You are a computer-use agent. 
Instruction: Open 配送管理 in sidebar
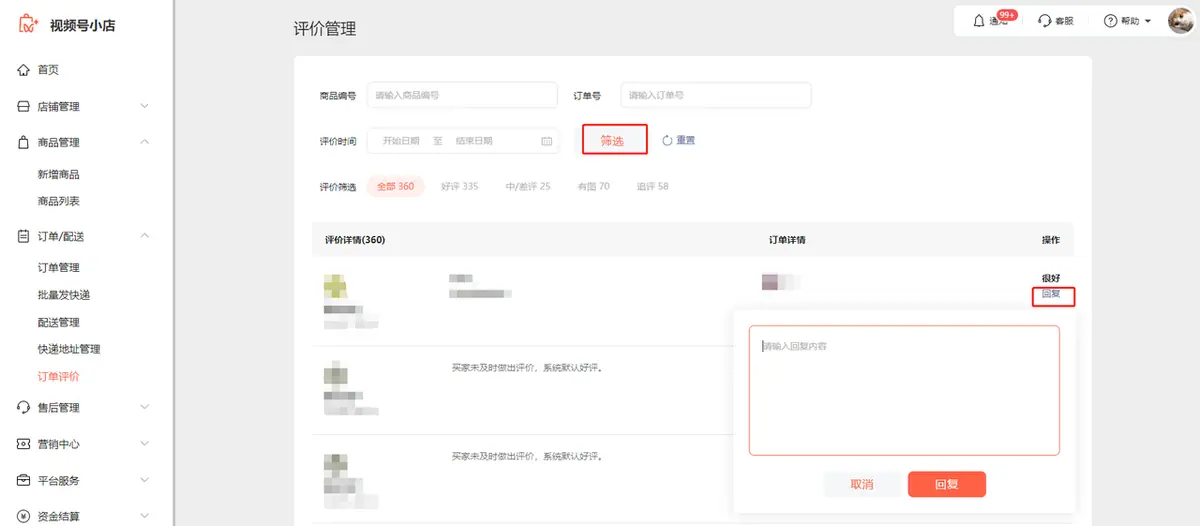58,322
